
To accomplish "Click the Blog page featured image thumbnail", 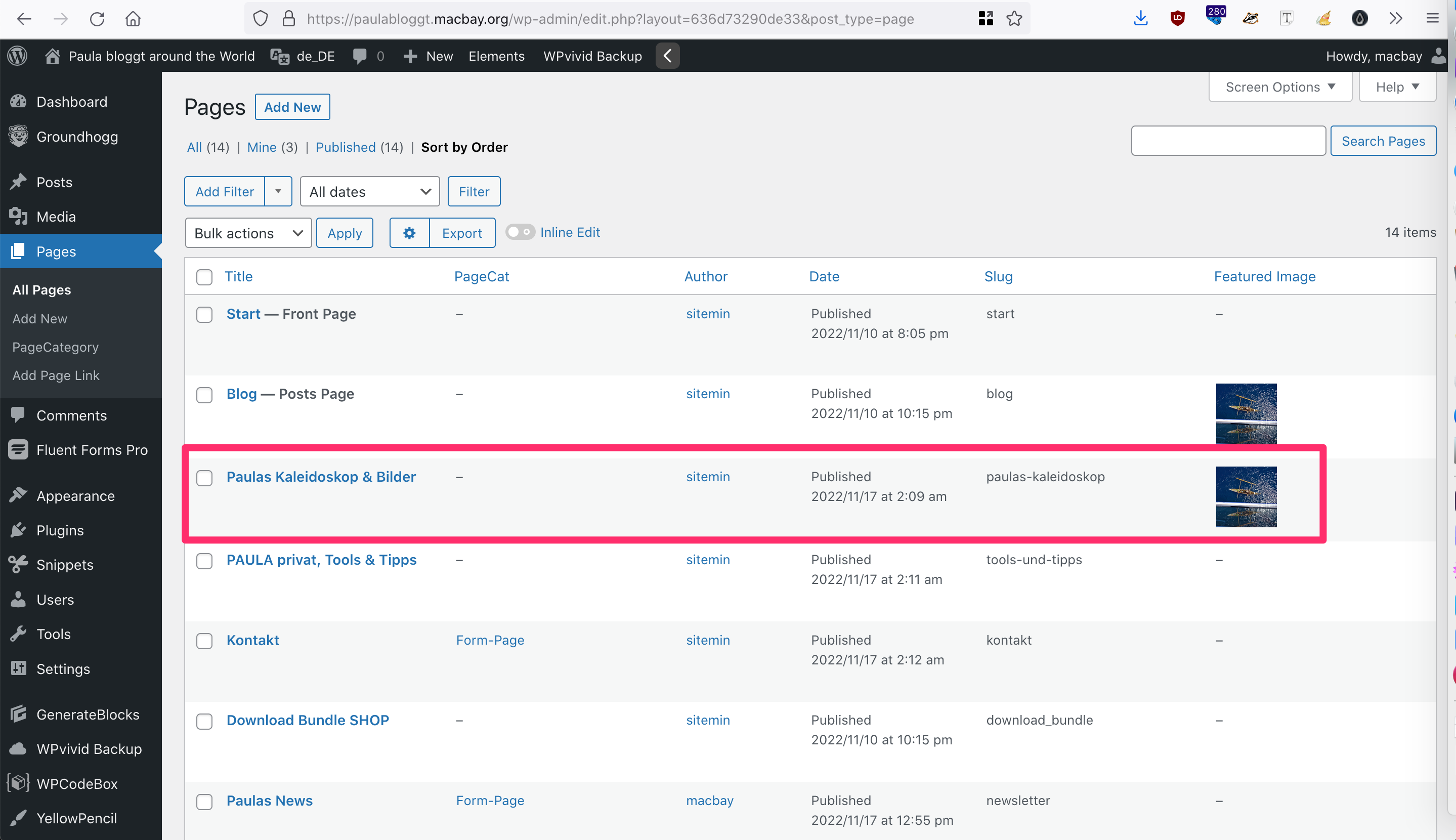I will coord(1246,413).
